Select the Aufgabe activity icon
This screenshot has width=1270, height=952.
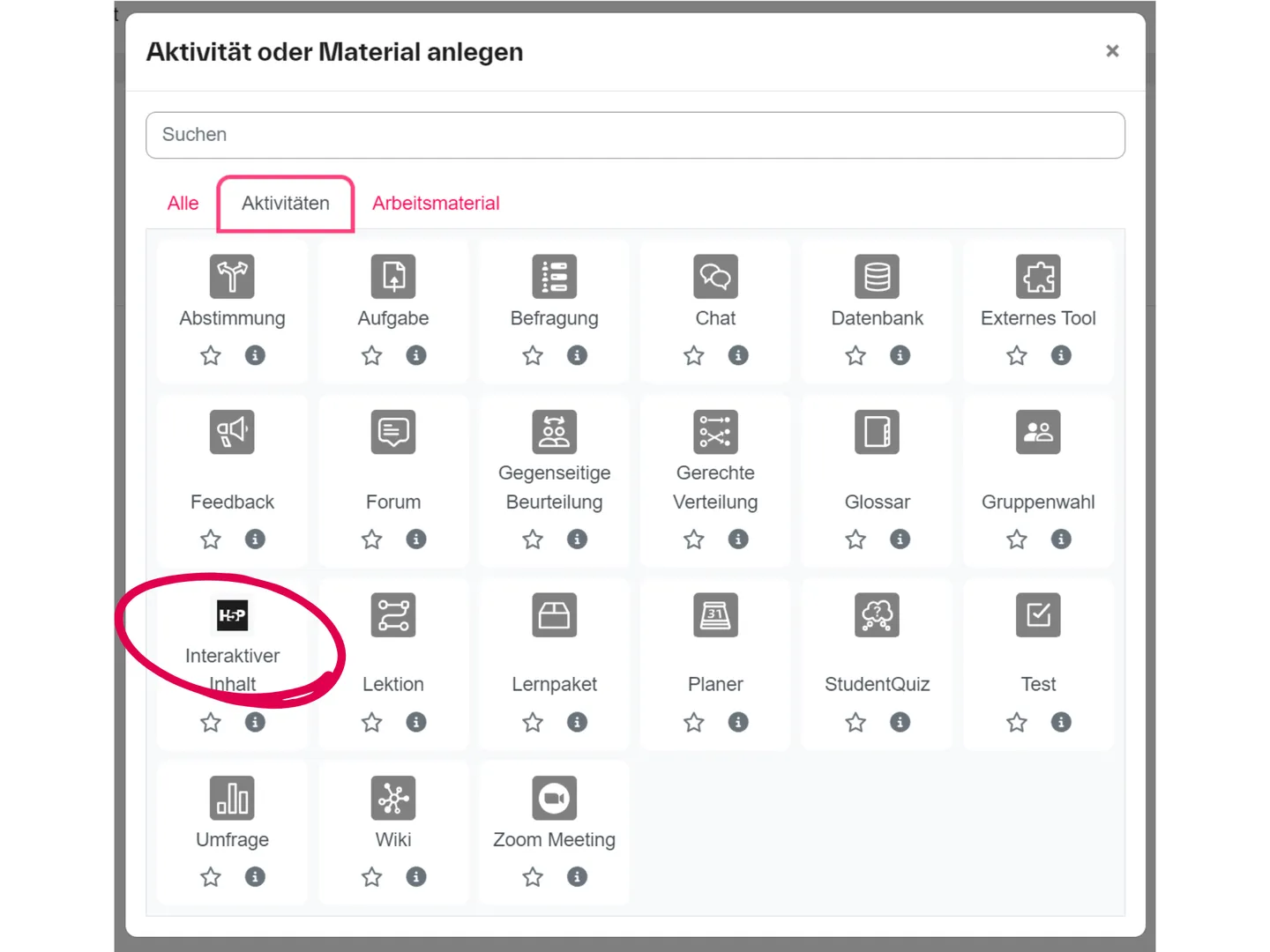tap(393, 277)
